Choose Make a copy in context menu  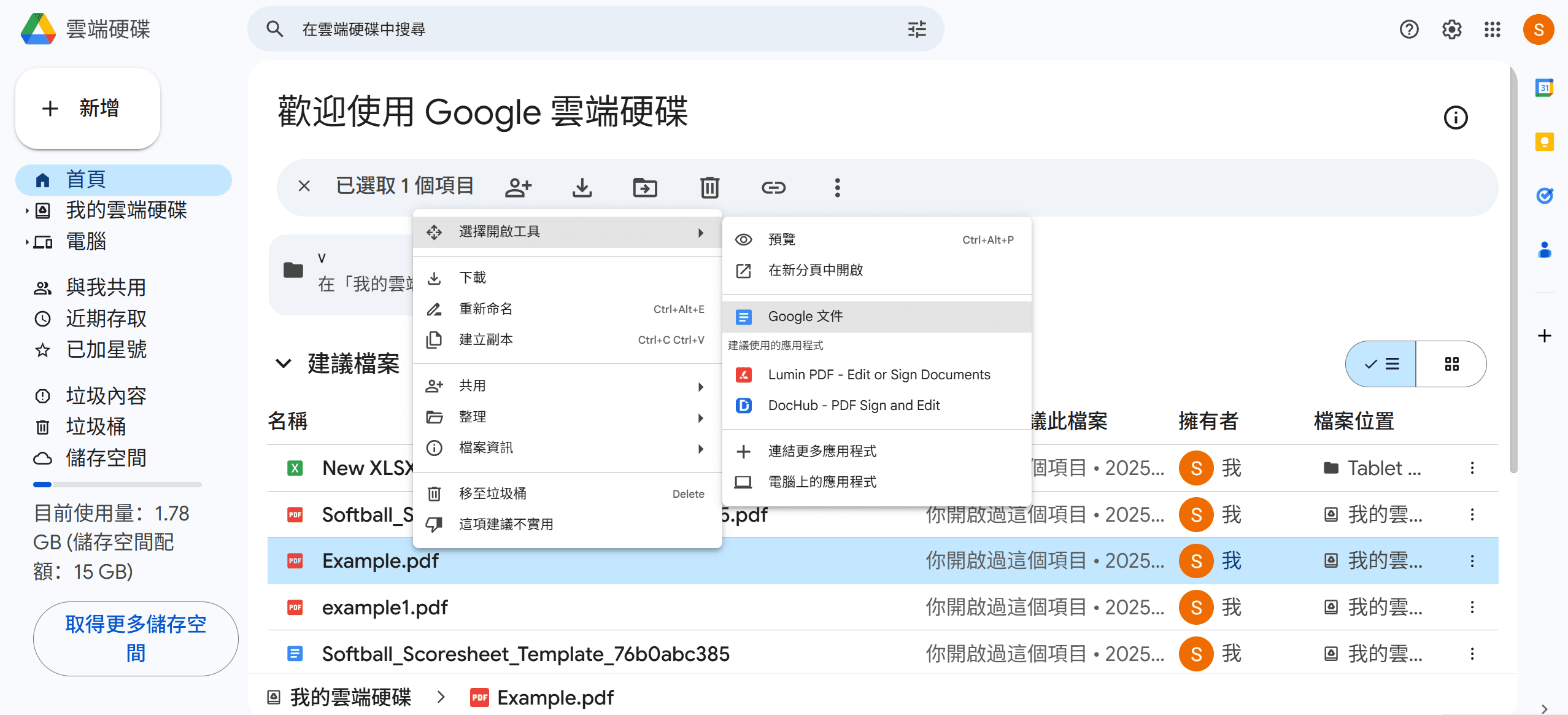pos(567,340)
